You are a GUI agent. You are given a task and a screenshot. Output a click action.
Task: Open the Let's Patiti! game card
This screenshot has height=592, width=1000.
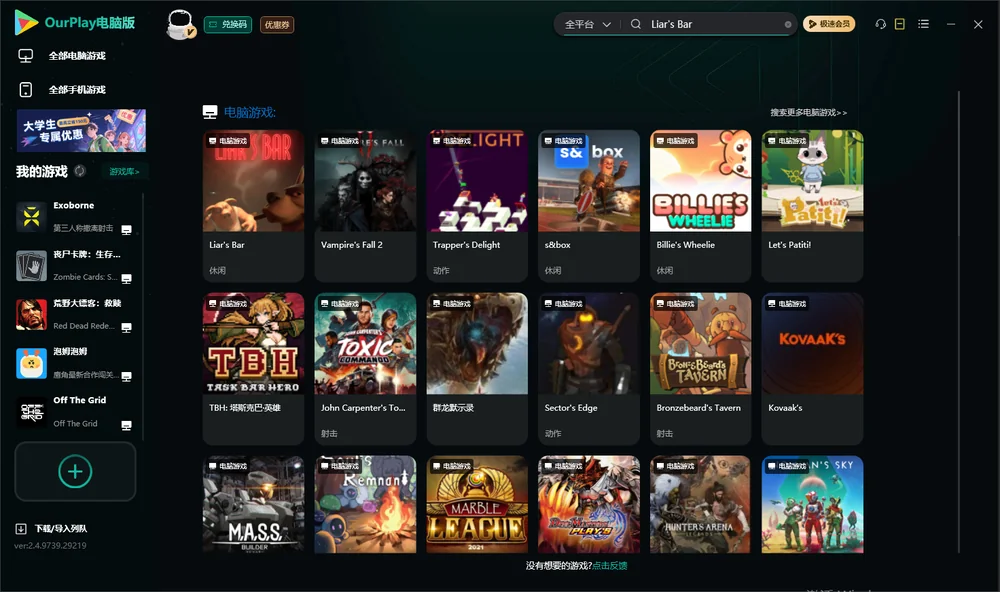(x=812, y=205)
